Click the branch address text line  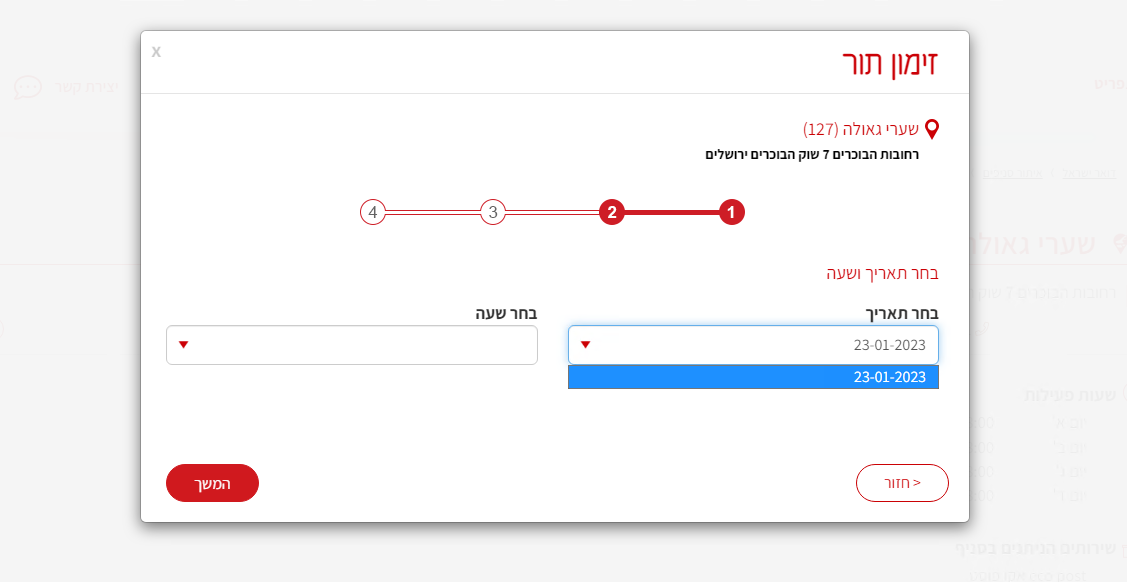tap(812, 154)
